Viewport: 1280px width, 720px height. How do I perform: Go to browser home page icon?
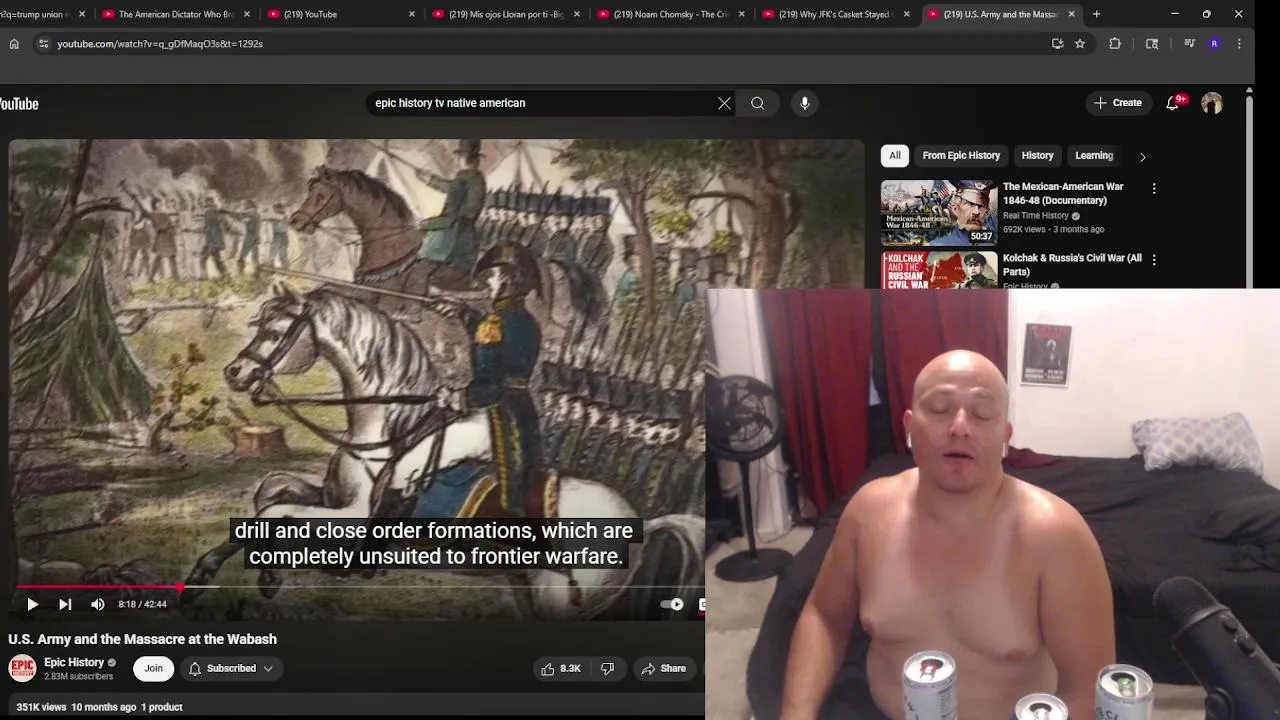click(x=14, y=44)
